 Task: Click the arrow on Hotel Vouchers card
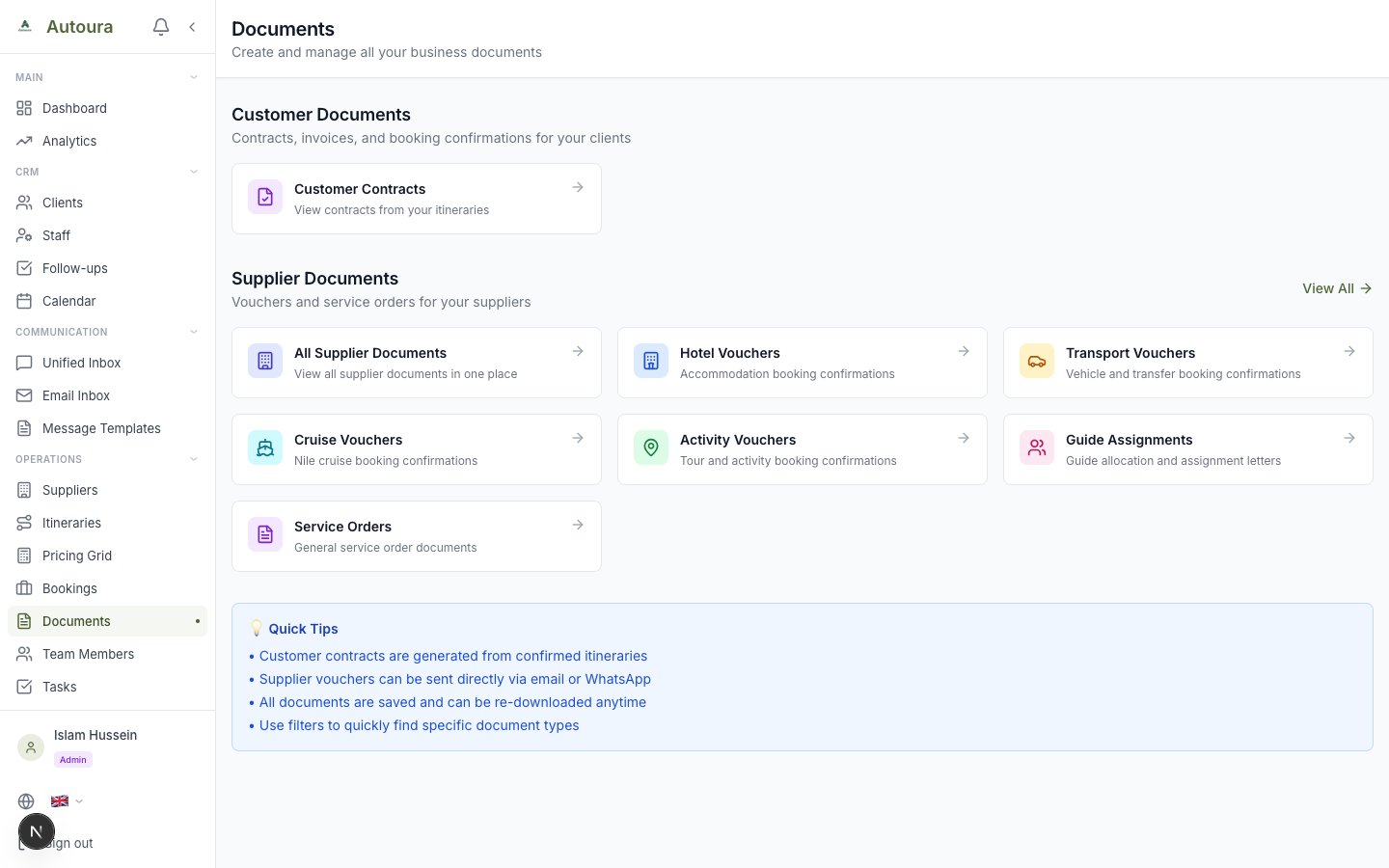[x=964, y=351]
